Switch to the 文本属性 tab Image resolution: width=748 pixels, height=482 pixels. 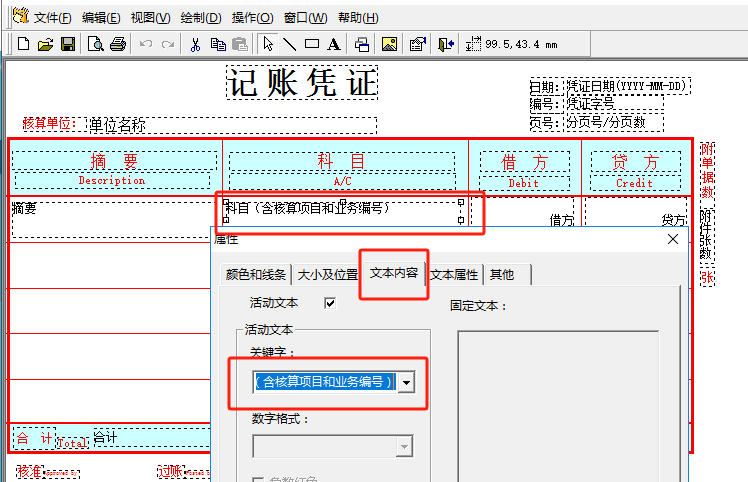pyautogui.click(x=454, y=275)
